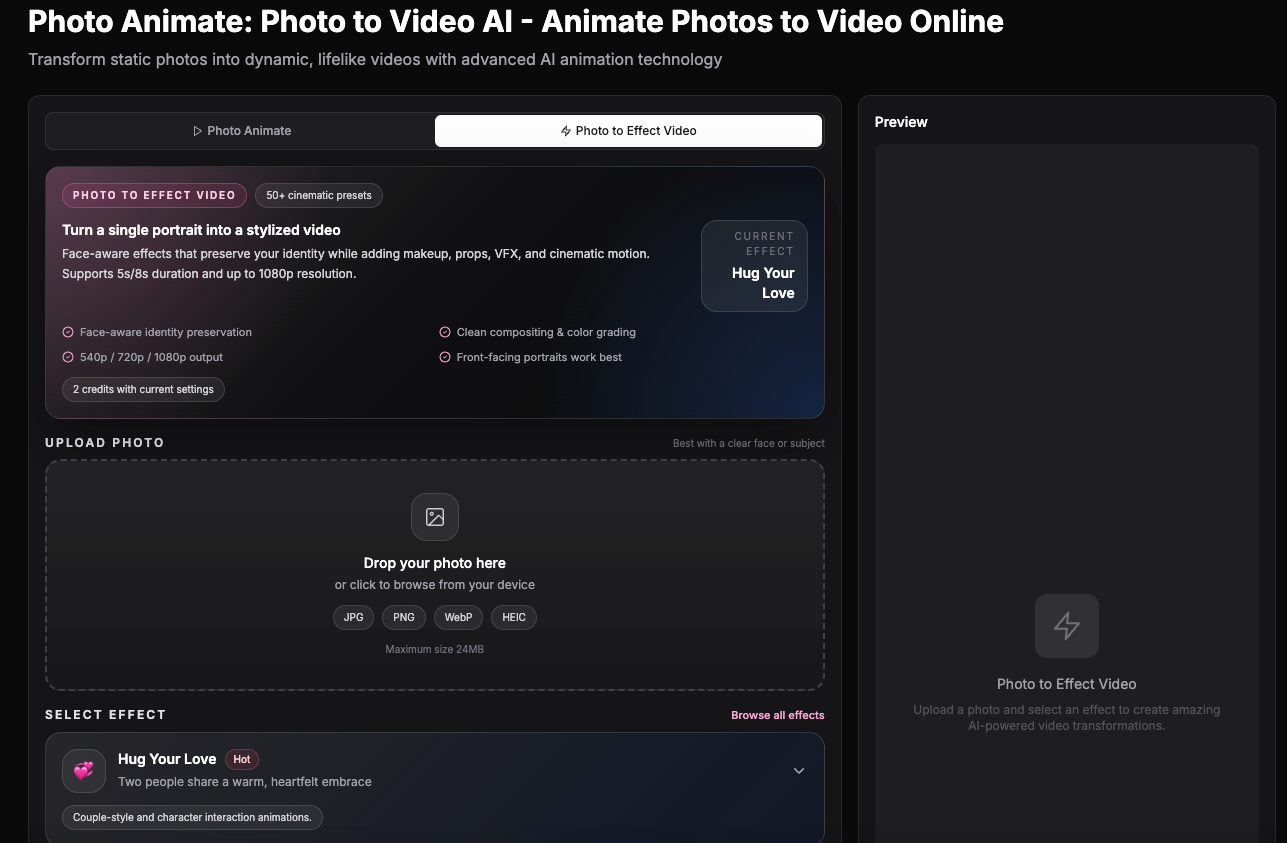Click the checkmark beside Clean compositing & color grading
Image resolution: width=1287 pixels, height=843 pixels.
444,331
